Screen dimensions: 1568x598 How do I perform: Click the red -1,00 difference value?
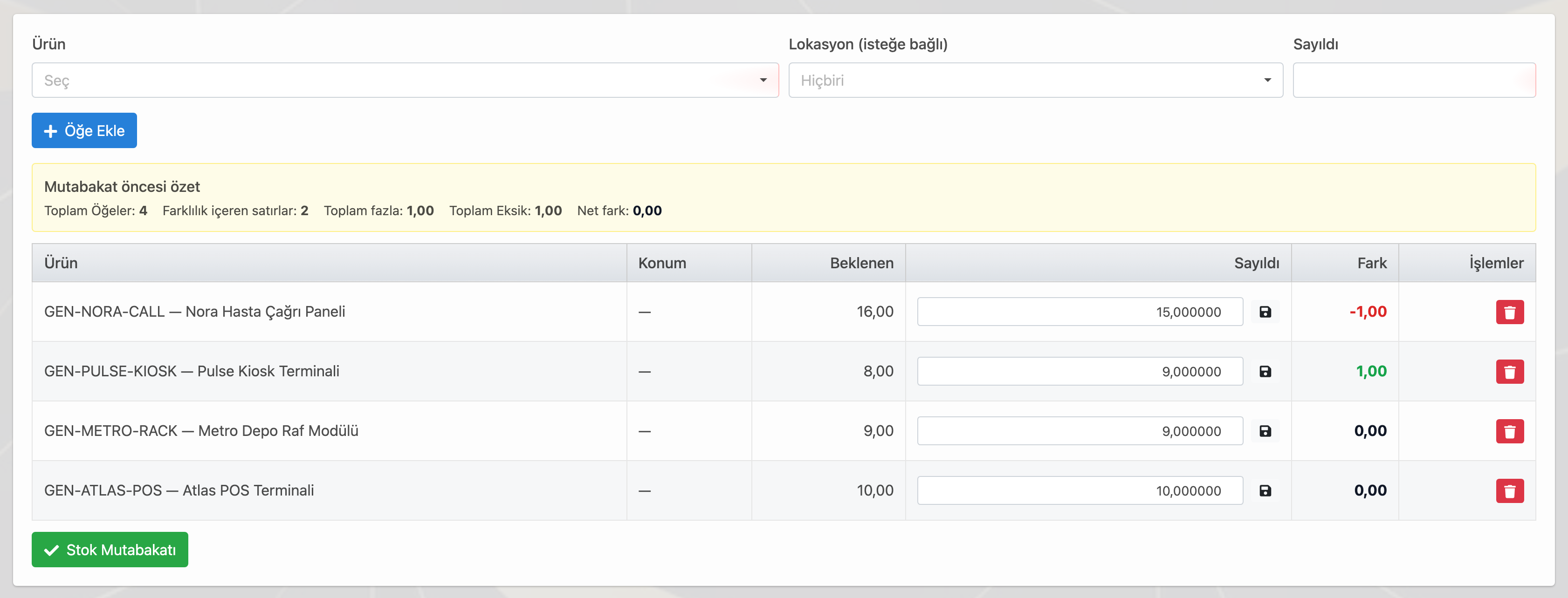(x=1368, y=312)
